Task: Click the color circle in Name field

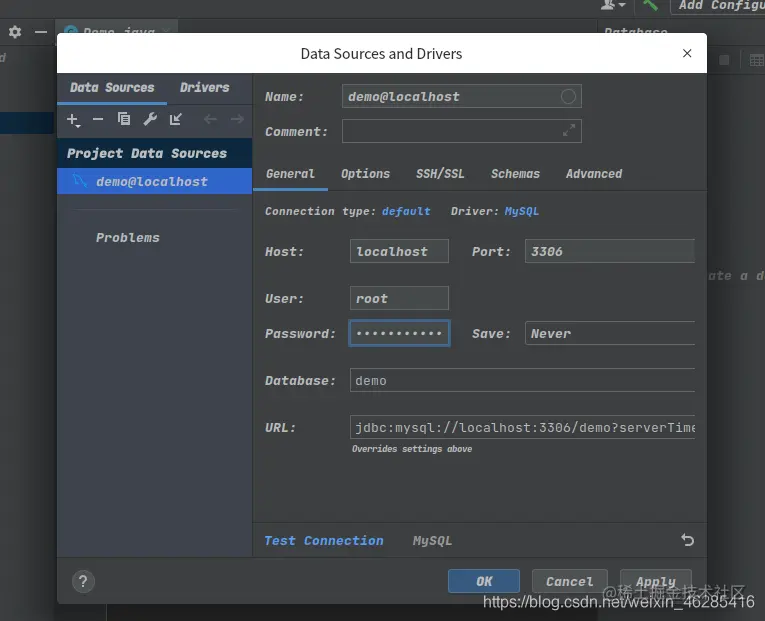Action: click(x=568, y=97)
